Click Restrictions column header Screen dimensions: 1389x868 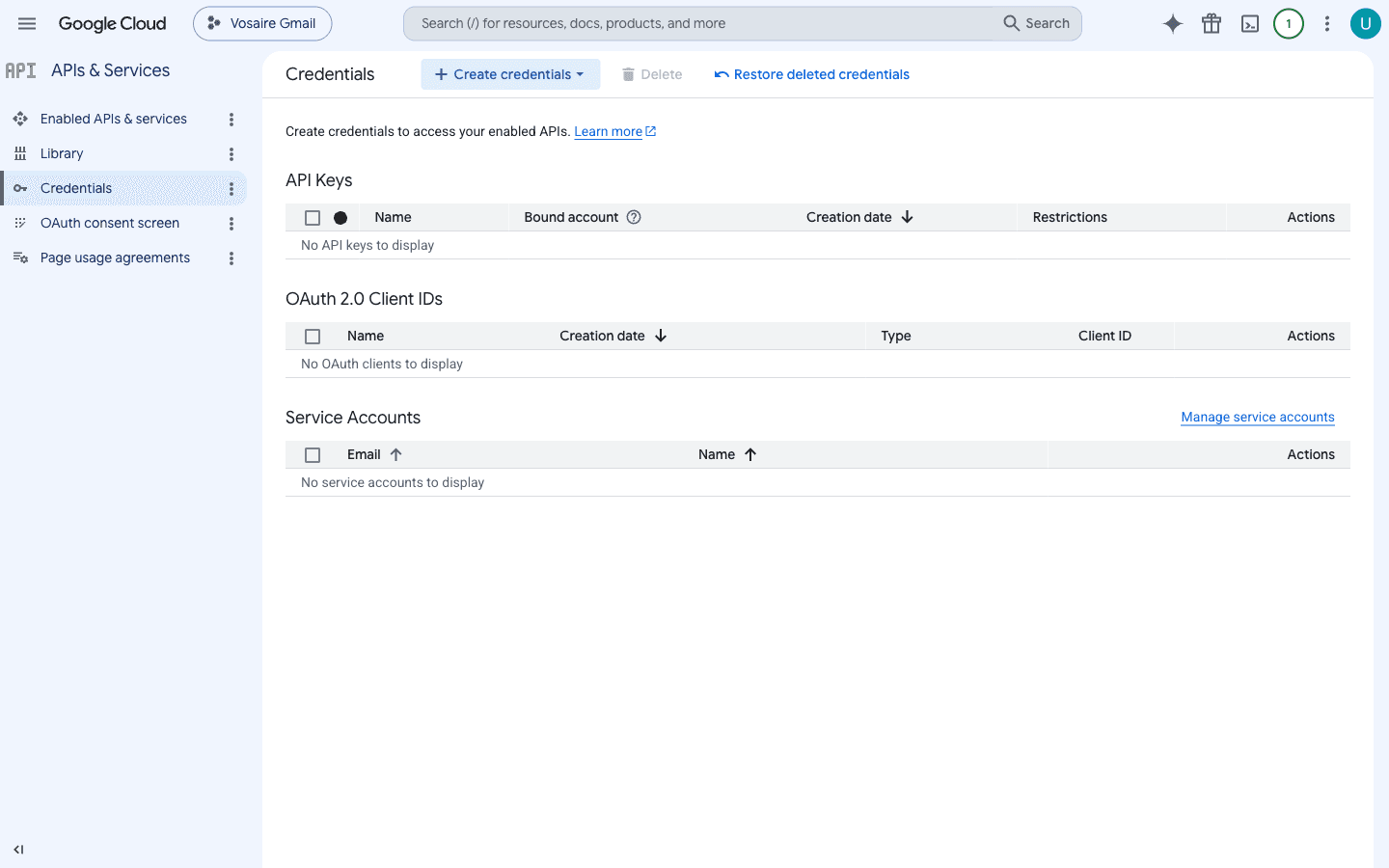tap(1070, 217)
